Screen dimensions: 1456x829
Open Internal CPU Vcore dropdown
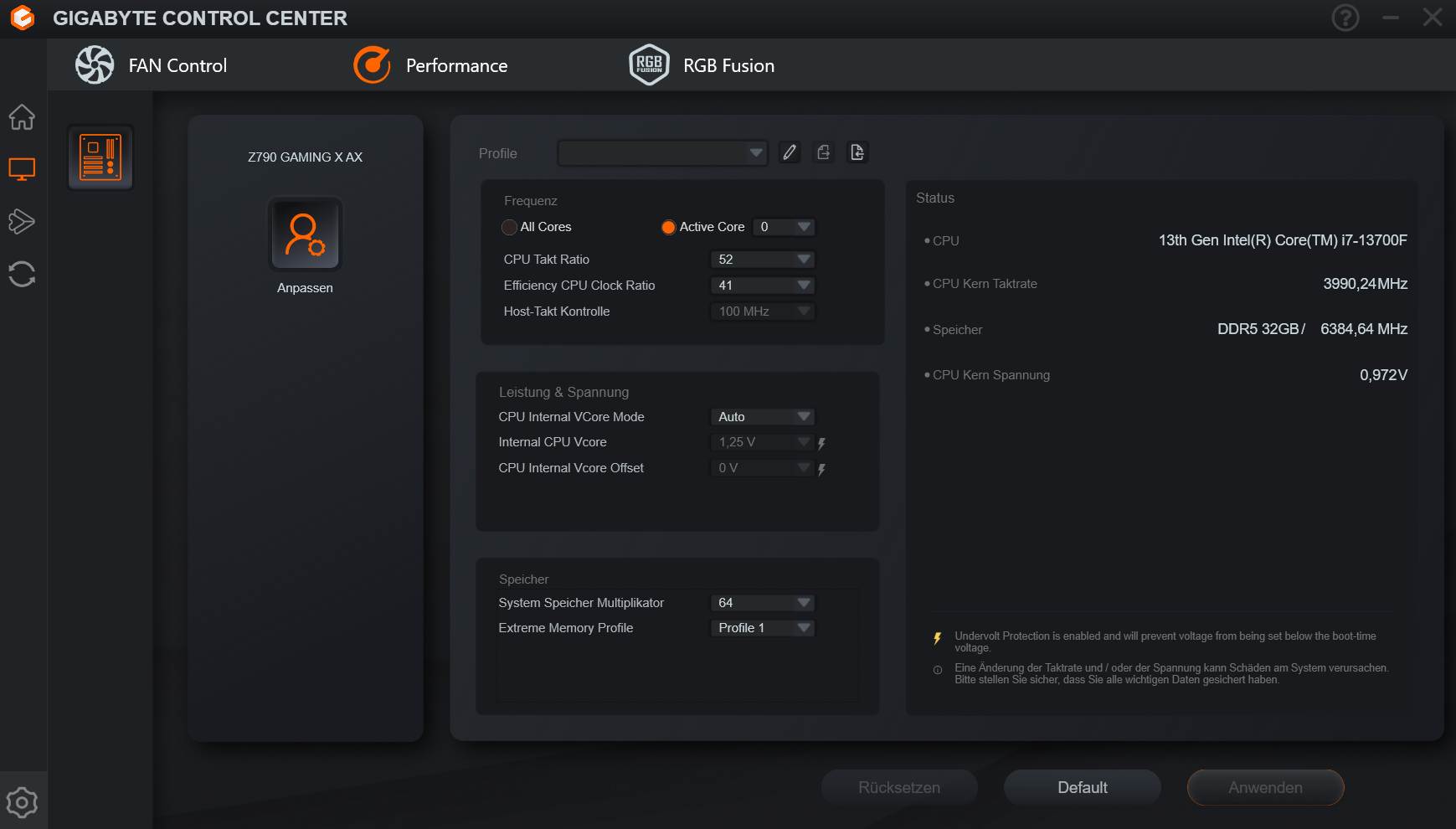[x=763, y=442]
